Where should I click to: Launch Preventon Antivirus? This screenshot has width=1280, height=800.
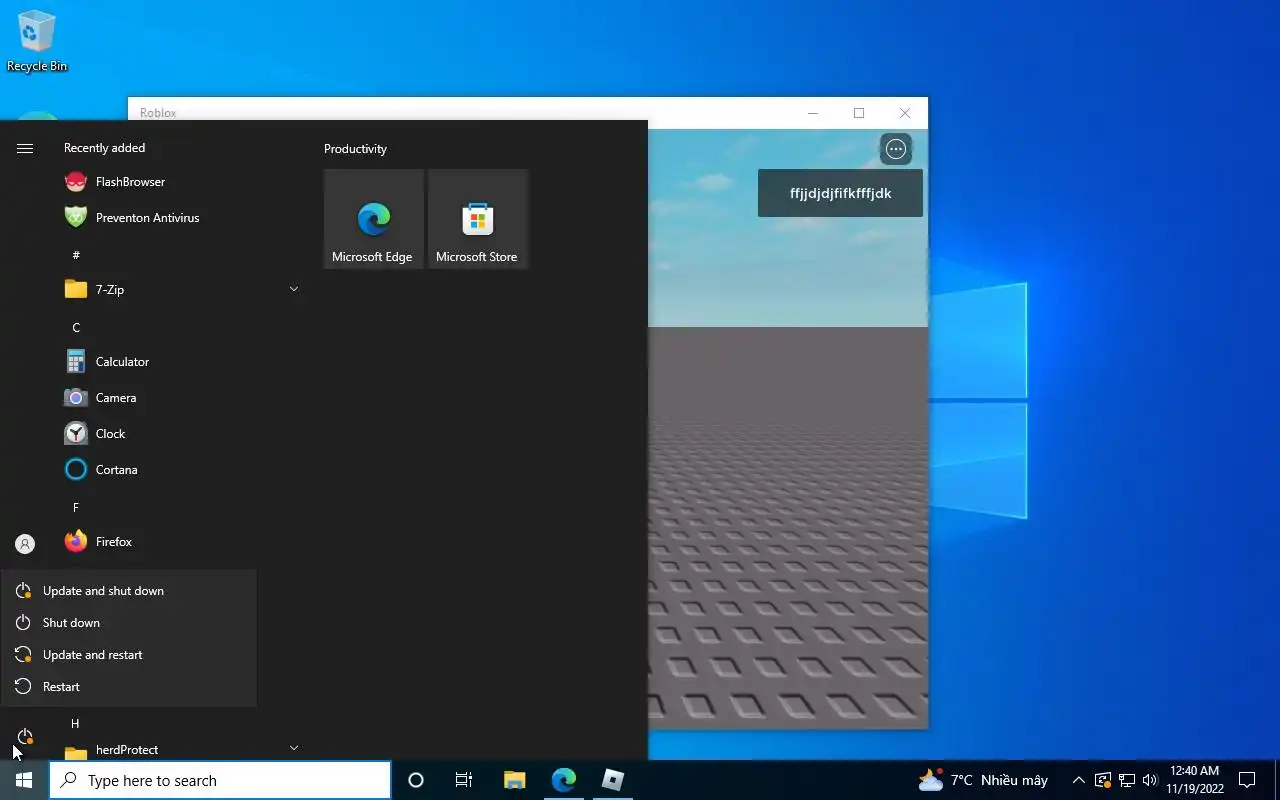(180, 218)
